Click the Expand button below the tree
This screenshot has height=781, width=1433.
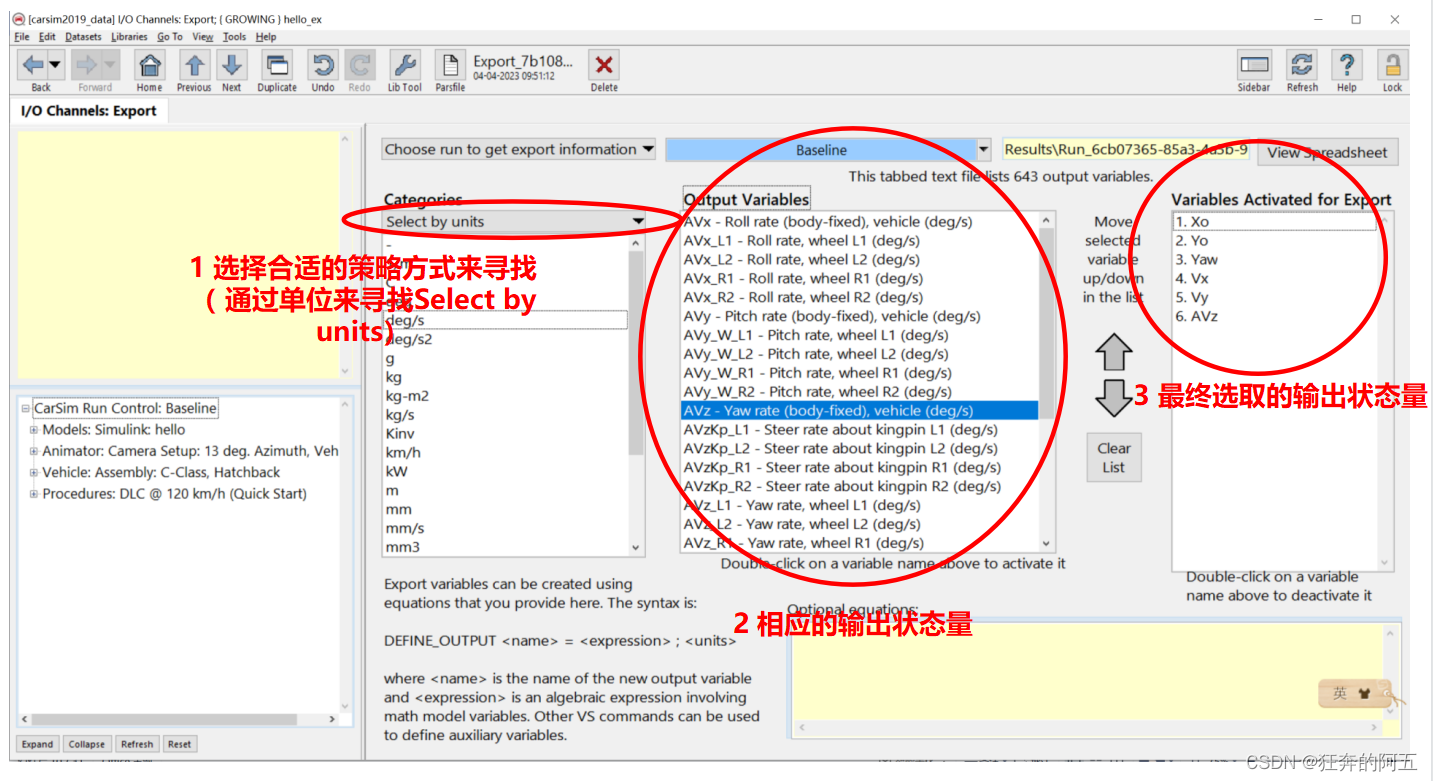click(37, 744)
